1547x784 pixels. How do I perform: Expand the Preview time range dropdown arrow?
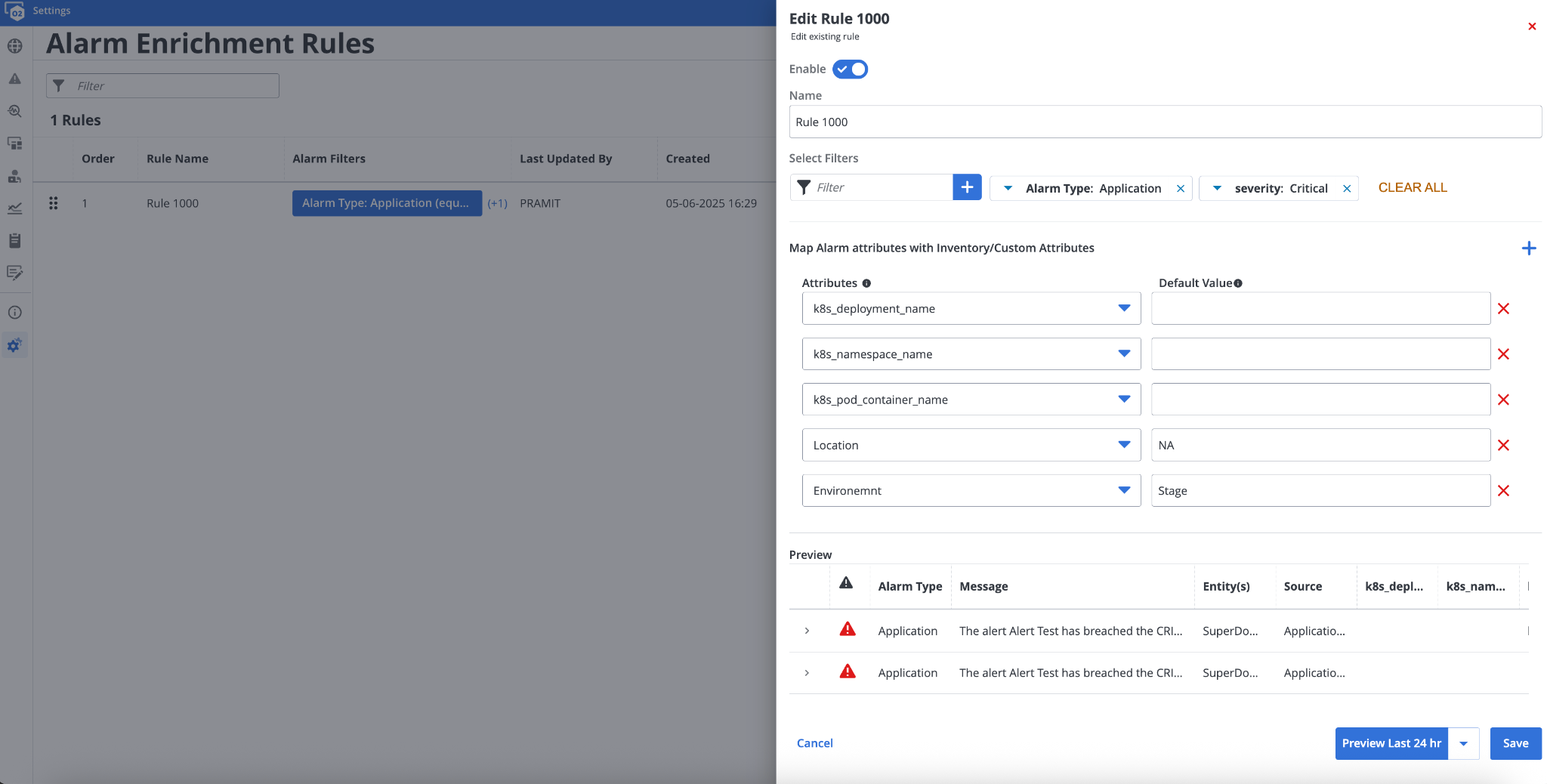[x=1463, y=744]
